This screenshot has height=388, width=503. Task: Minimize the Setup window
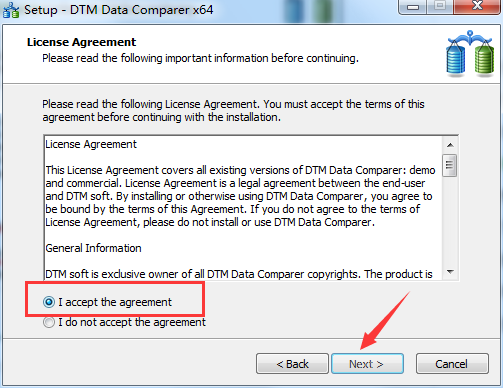coord(413,6)
